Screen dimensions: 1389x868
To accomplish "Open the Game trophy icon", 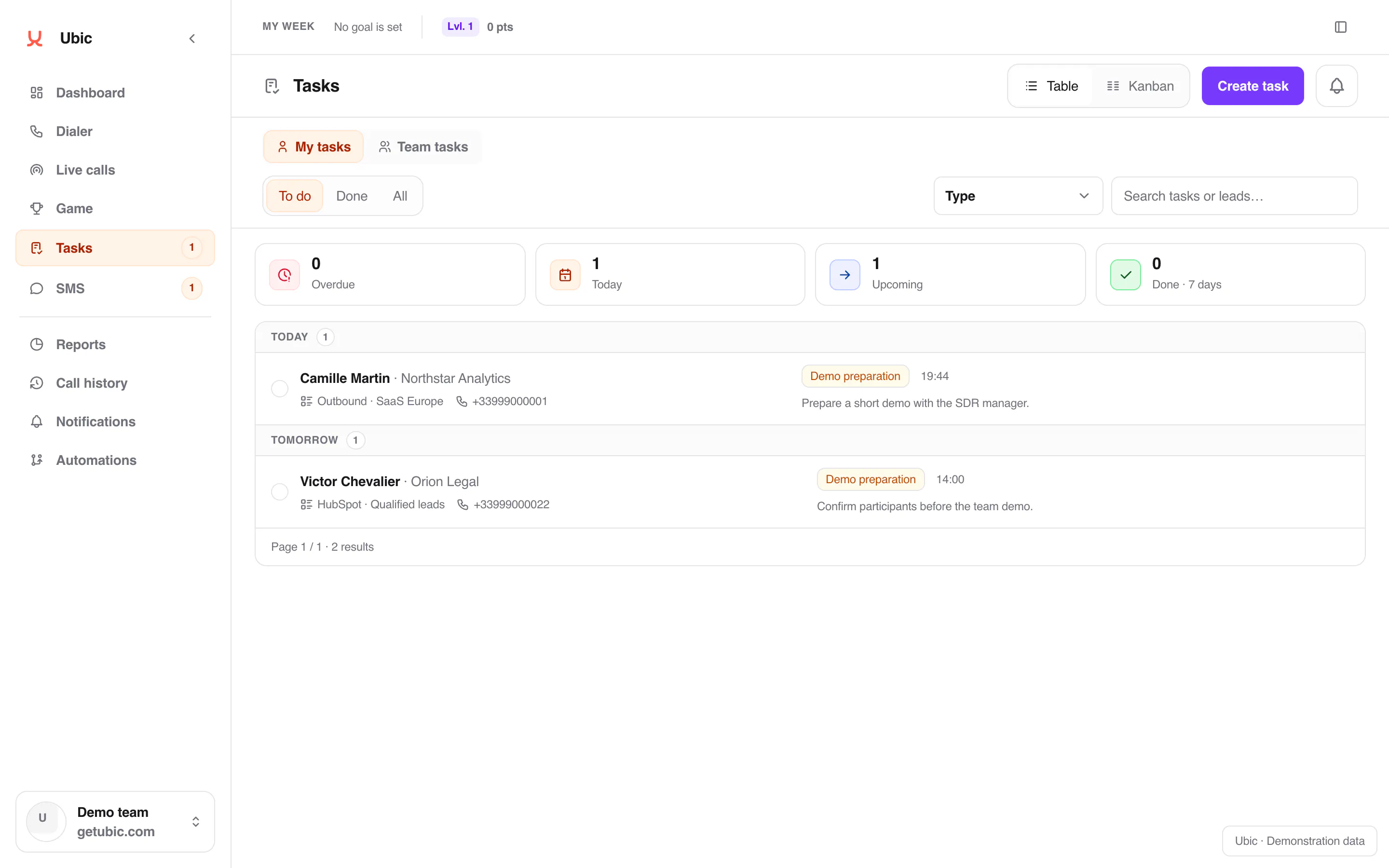I will pos(37,208).
